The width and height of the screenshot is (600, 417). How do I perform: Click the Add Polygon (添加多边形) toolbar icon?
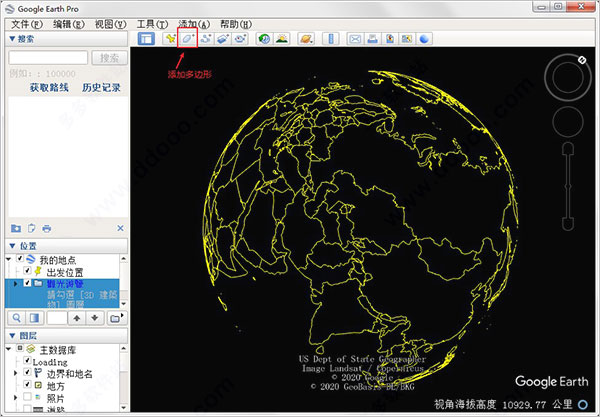coord(188,39)
